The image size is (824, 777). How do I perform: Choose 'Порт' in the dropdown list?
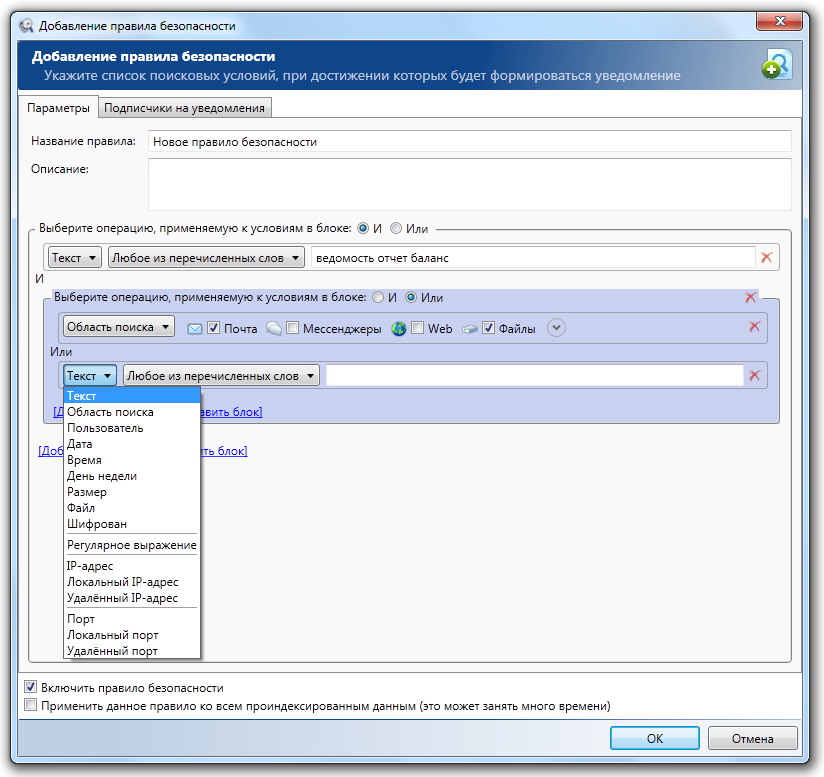(132, 619)
